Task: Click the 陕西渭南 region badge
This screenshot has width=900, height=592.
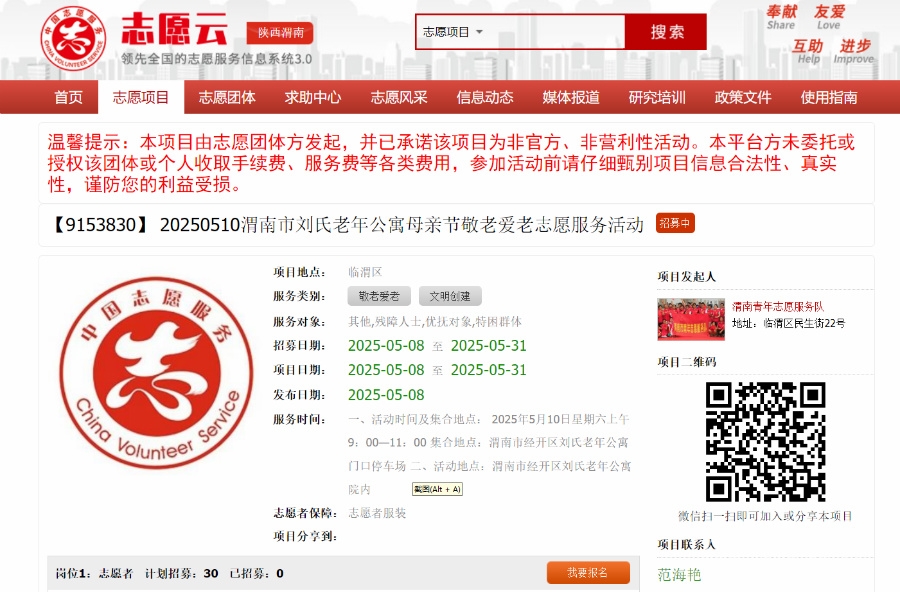Action: 280,33
